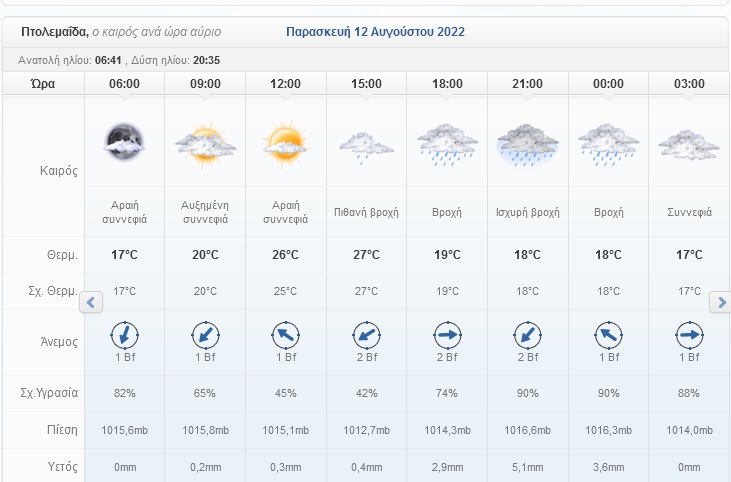Click the 18:00 rain cloud icon
This screenshot has height=482, width=731.
click(447, 145)
